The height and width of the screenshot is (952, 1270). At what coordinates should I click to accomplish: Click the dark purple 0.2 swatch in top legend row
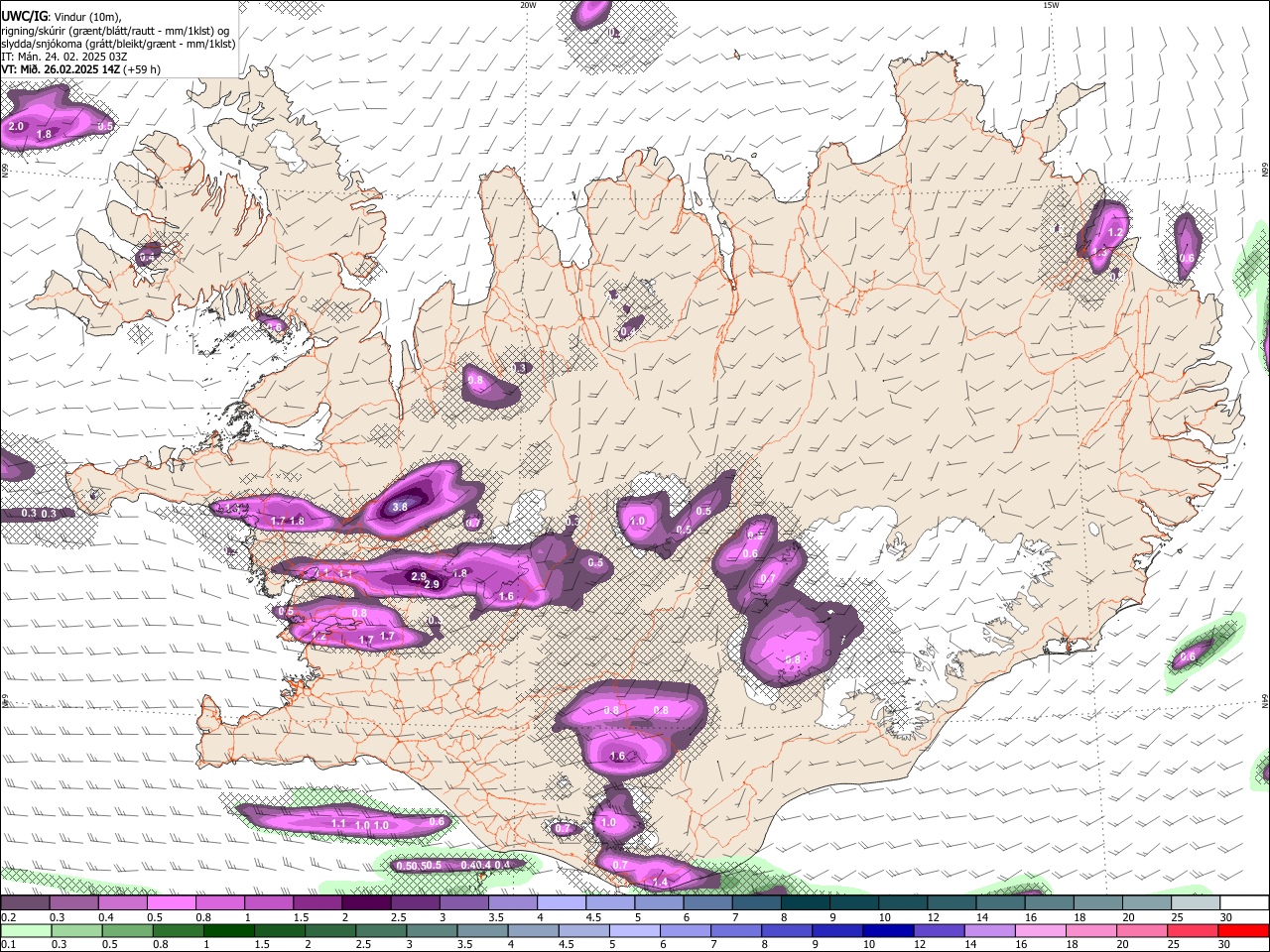coord(26,903)
